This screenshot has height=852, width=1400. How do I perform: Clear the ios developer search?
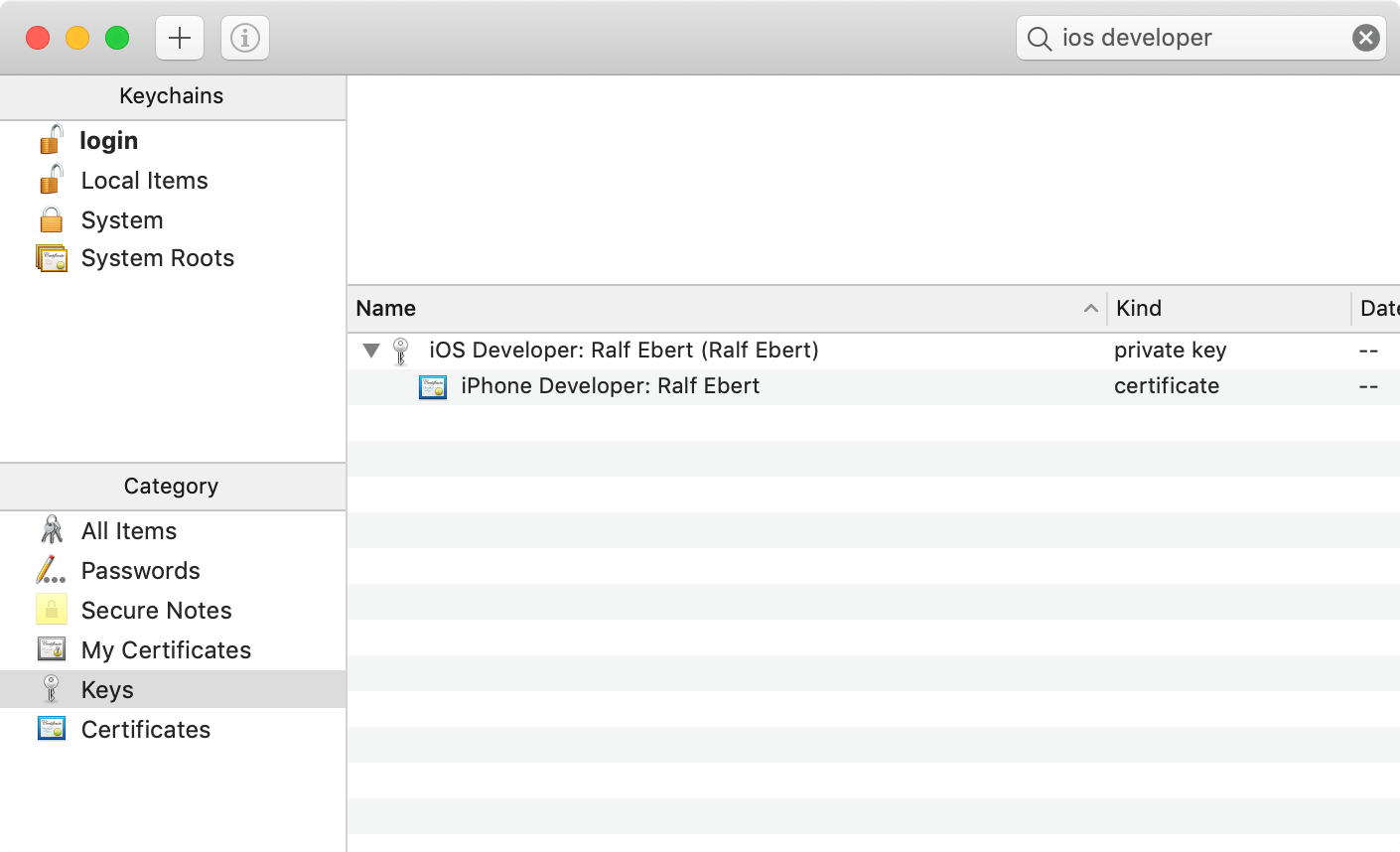coord(1366,38)
